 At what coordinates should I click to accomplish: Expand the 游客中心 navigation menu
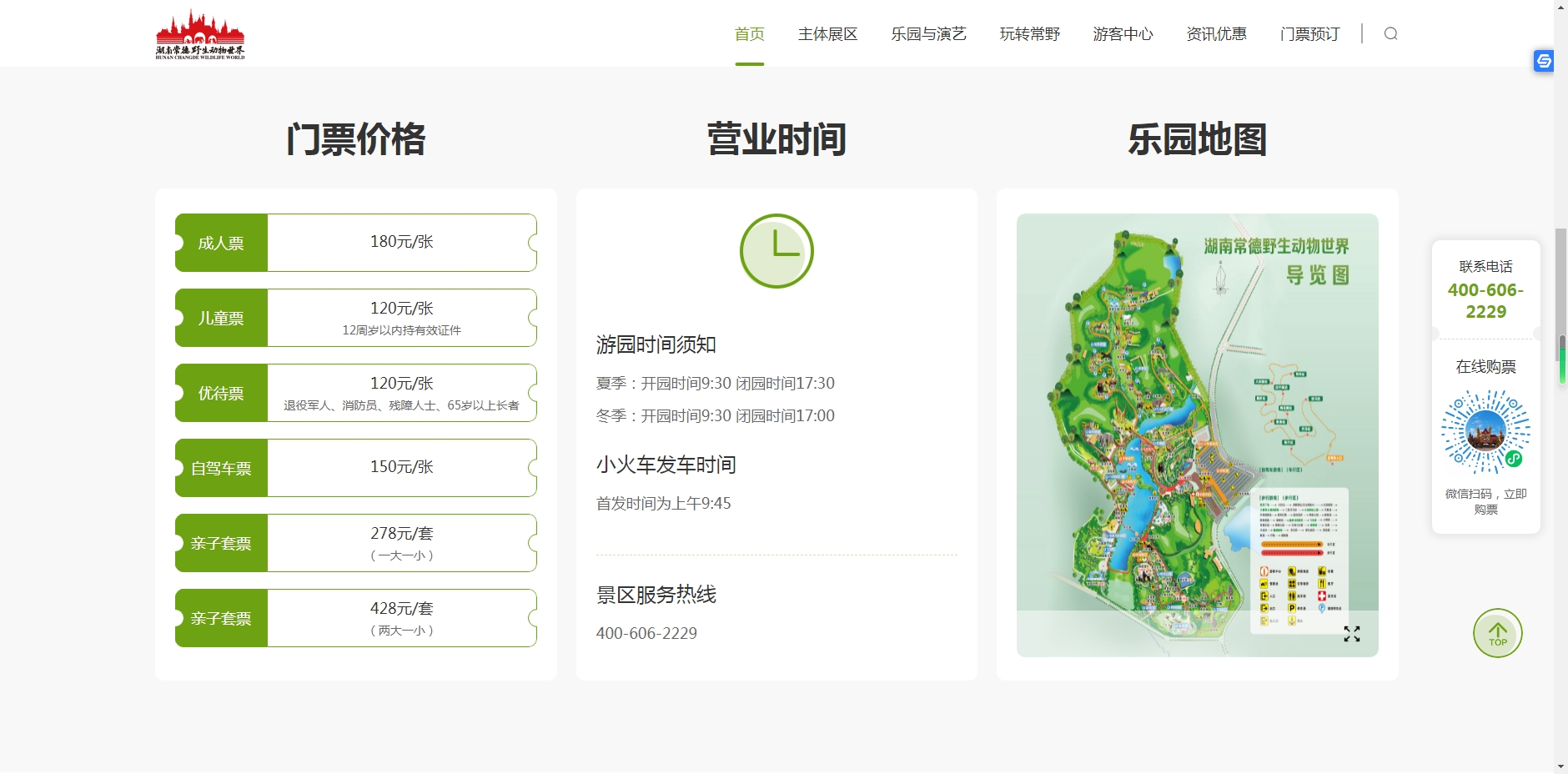pos(1123,34)
